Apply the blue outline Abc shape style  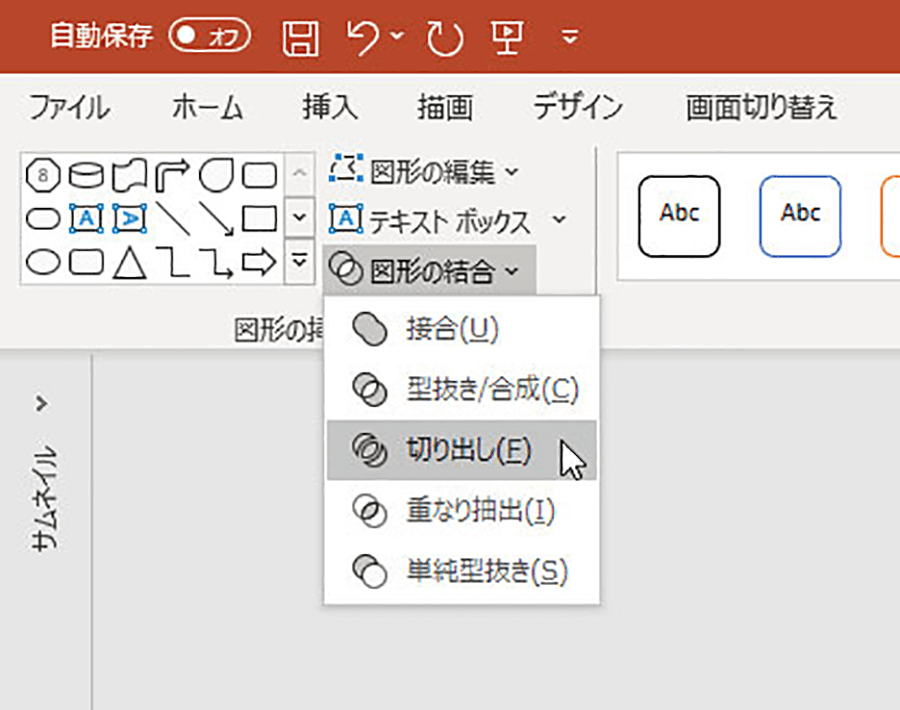click(x=800, y=216)
